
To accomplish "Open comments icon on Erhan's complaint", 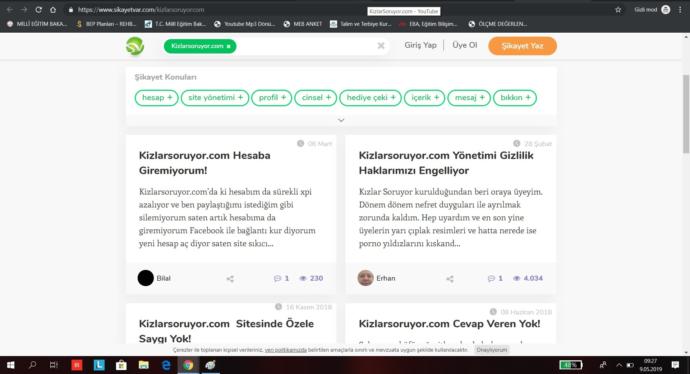I will point(491,279).
